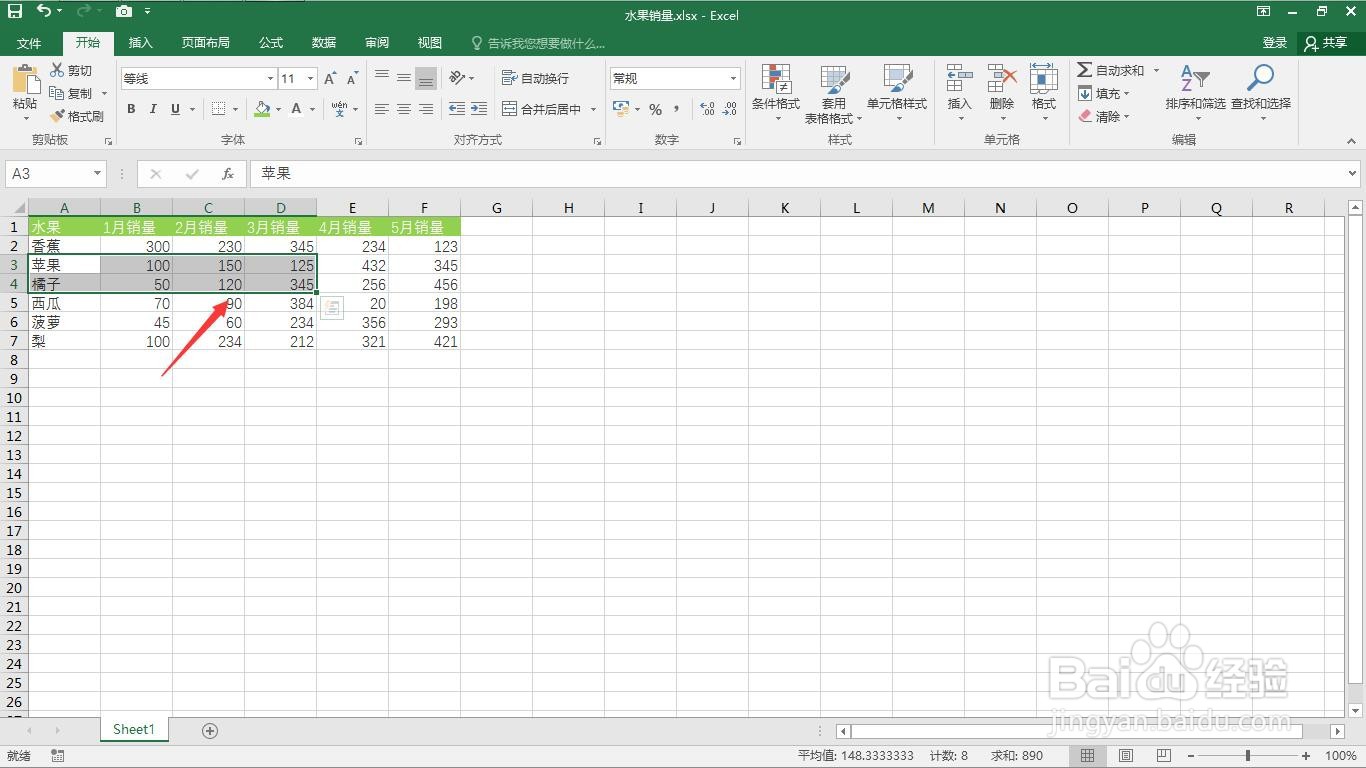
Task: Increase indent icon
Action: (479, 109)
